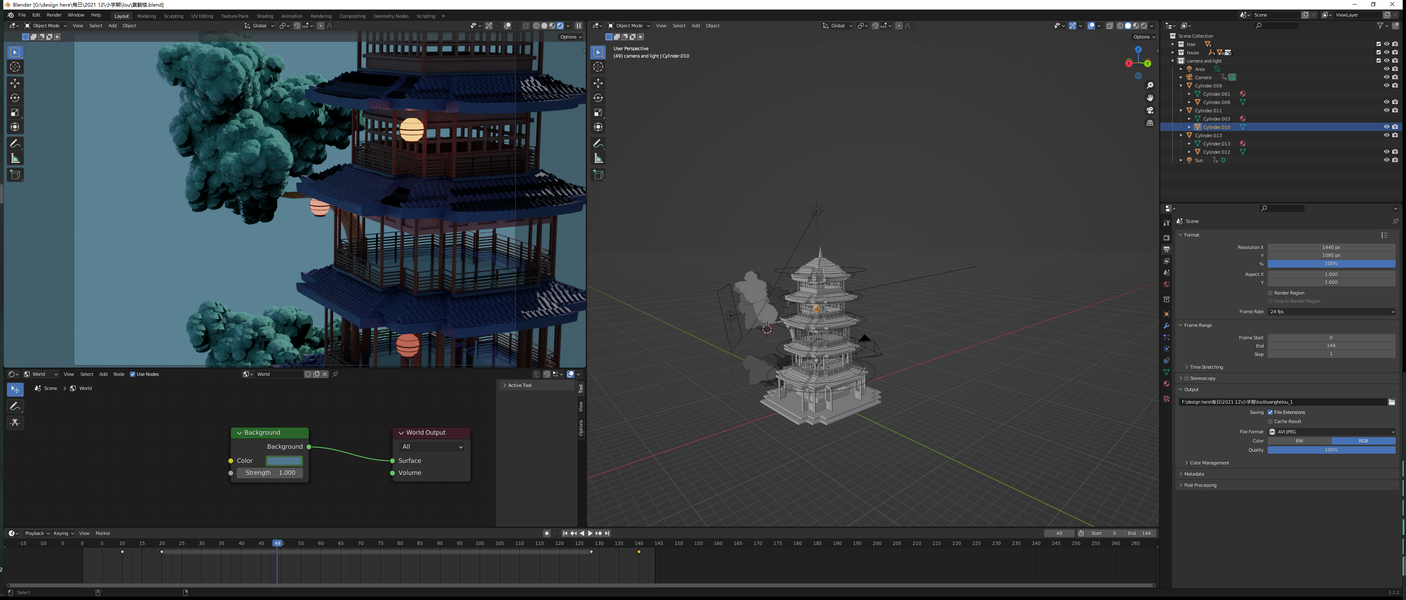Select the Measure tool in left viewport
The width and height of the screenshot is (1406, 600).
click(x=15, y=158)
